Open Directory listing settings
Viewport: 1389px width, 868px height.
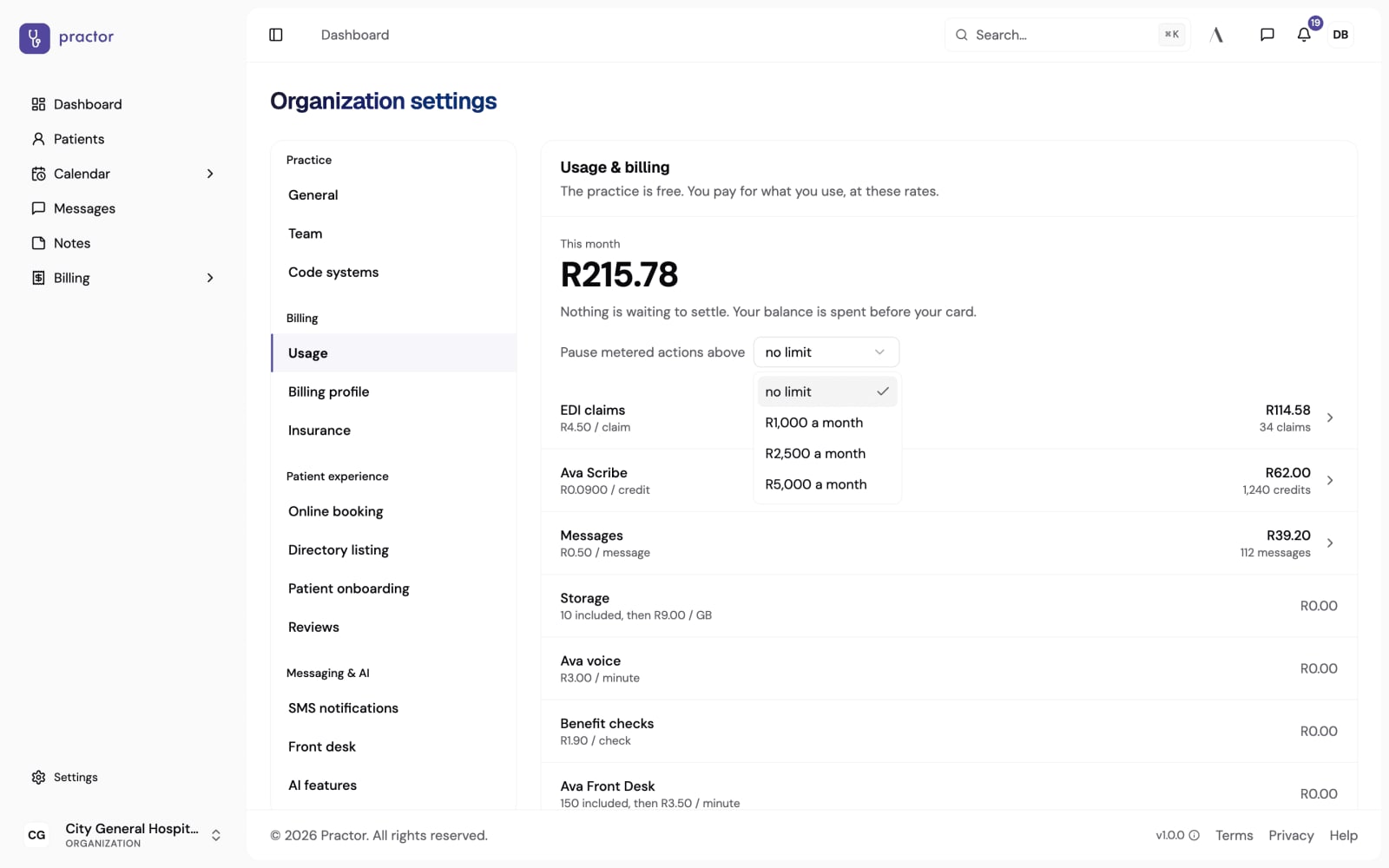[394, 550]
